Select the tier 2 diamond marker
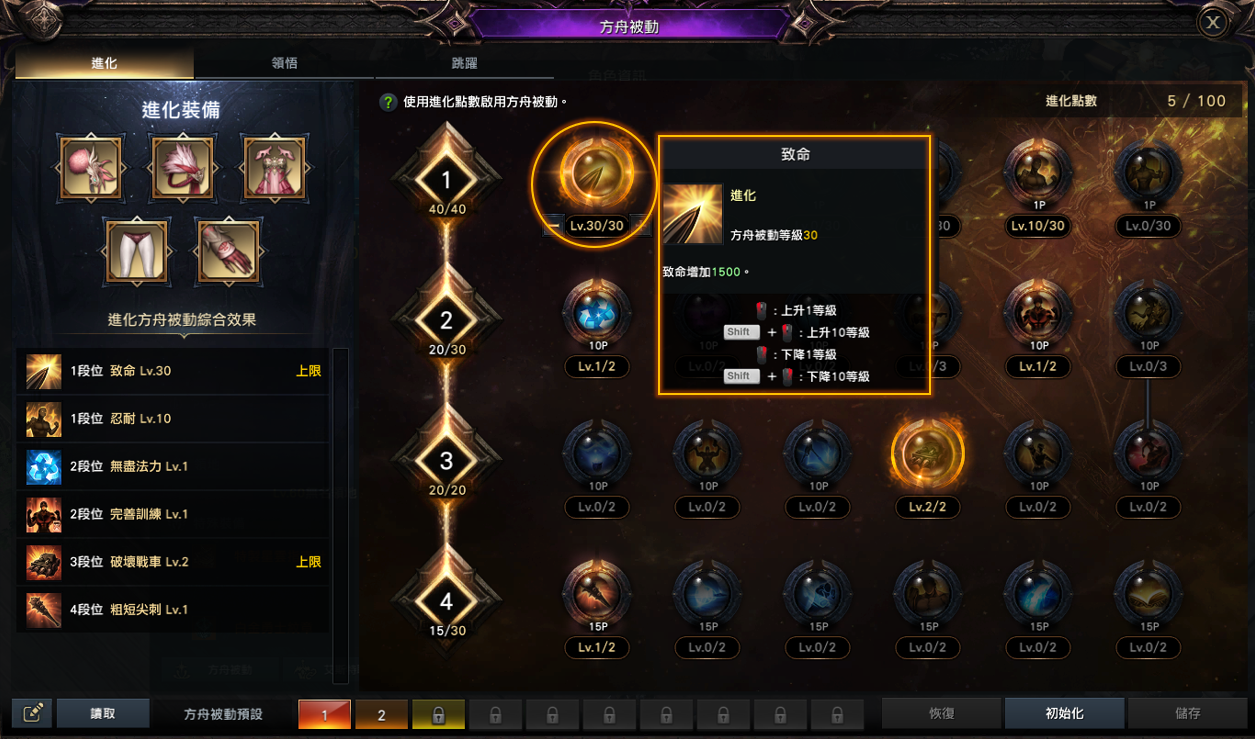This screenshot has width=1255, height=739. coord(446,320)
